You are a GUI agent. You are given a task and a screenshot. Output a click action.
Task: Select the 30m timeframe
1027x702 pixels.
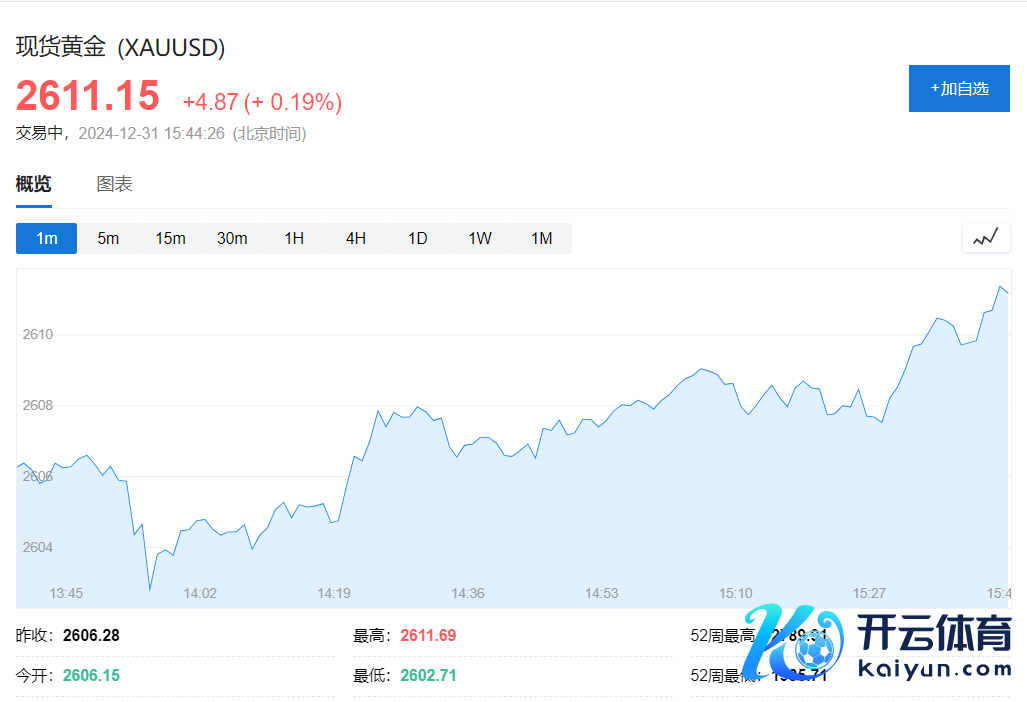(x=232, y=238)
